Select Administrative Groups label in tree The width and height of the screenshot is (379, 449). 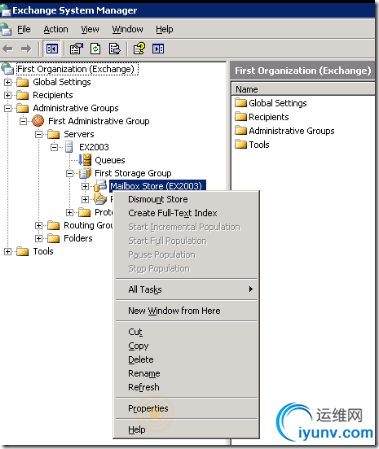click(76, 108)
